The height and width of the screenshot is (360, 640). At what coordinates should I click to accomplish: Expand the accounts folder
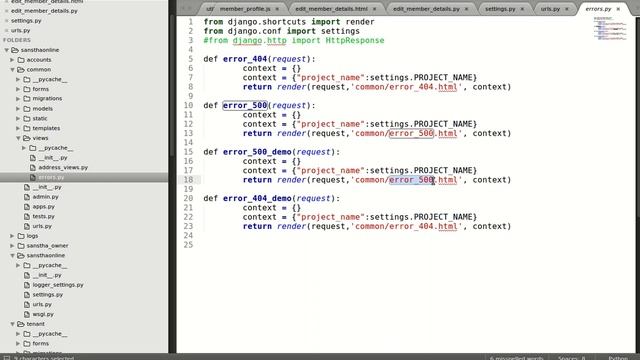[x=12, y=60]
